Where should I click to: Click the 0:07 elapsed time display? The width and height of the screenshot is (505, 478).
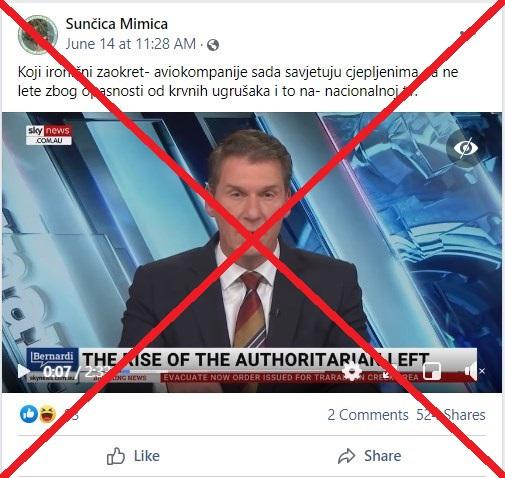pyautogui.click(x=57, y=371)
